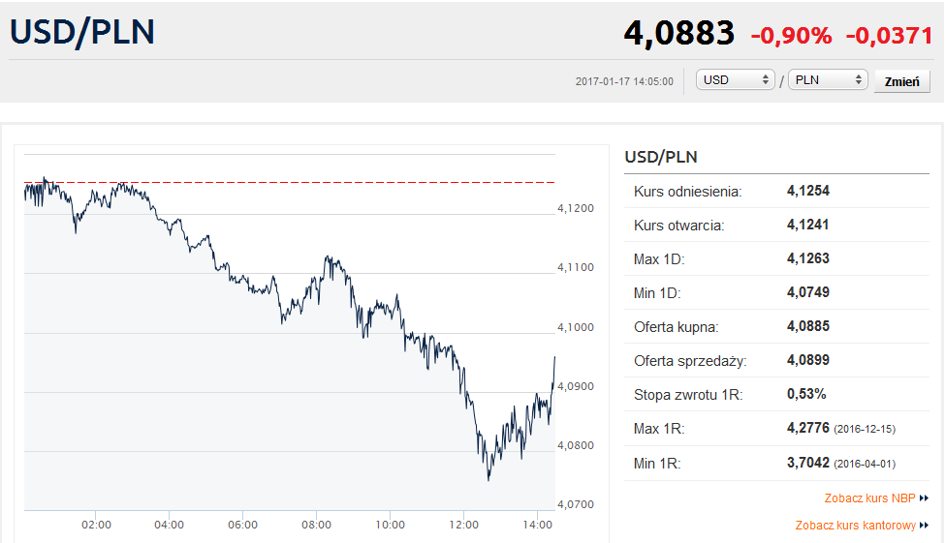Click the double-arrow icon beside Zobacz kurs NBP

pyautogui.click(x=924, y=498)
